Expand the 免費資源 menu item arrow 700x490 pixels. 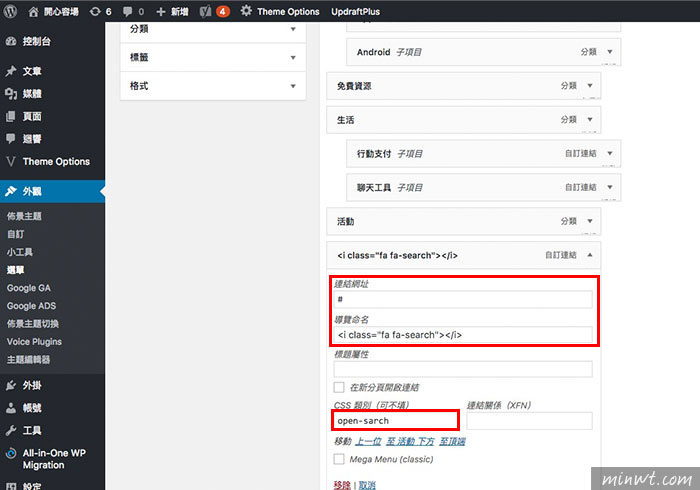coord(590,86)
